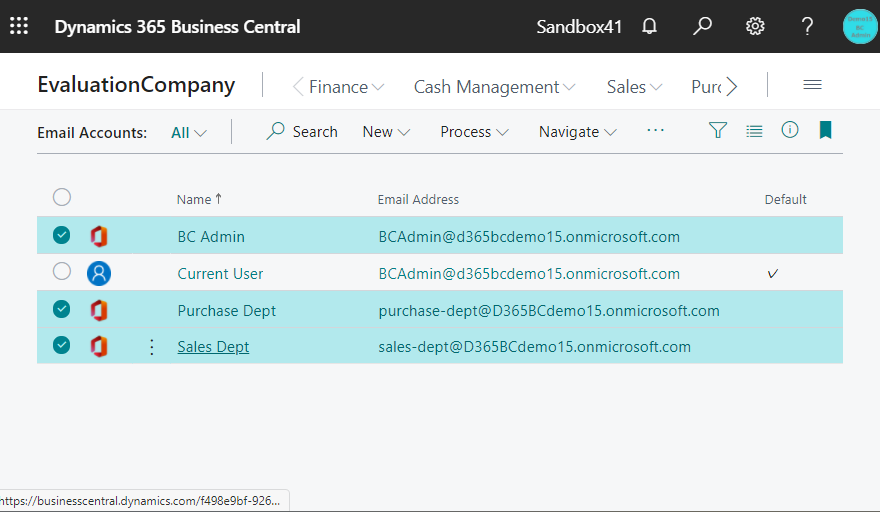
Task: Open the Purchase Dept account link
Action: 227,311
